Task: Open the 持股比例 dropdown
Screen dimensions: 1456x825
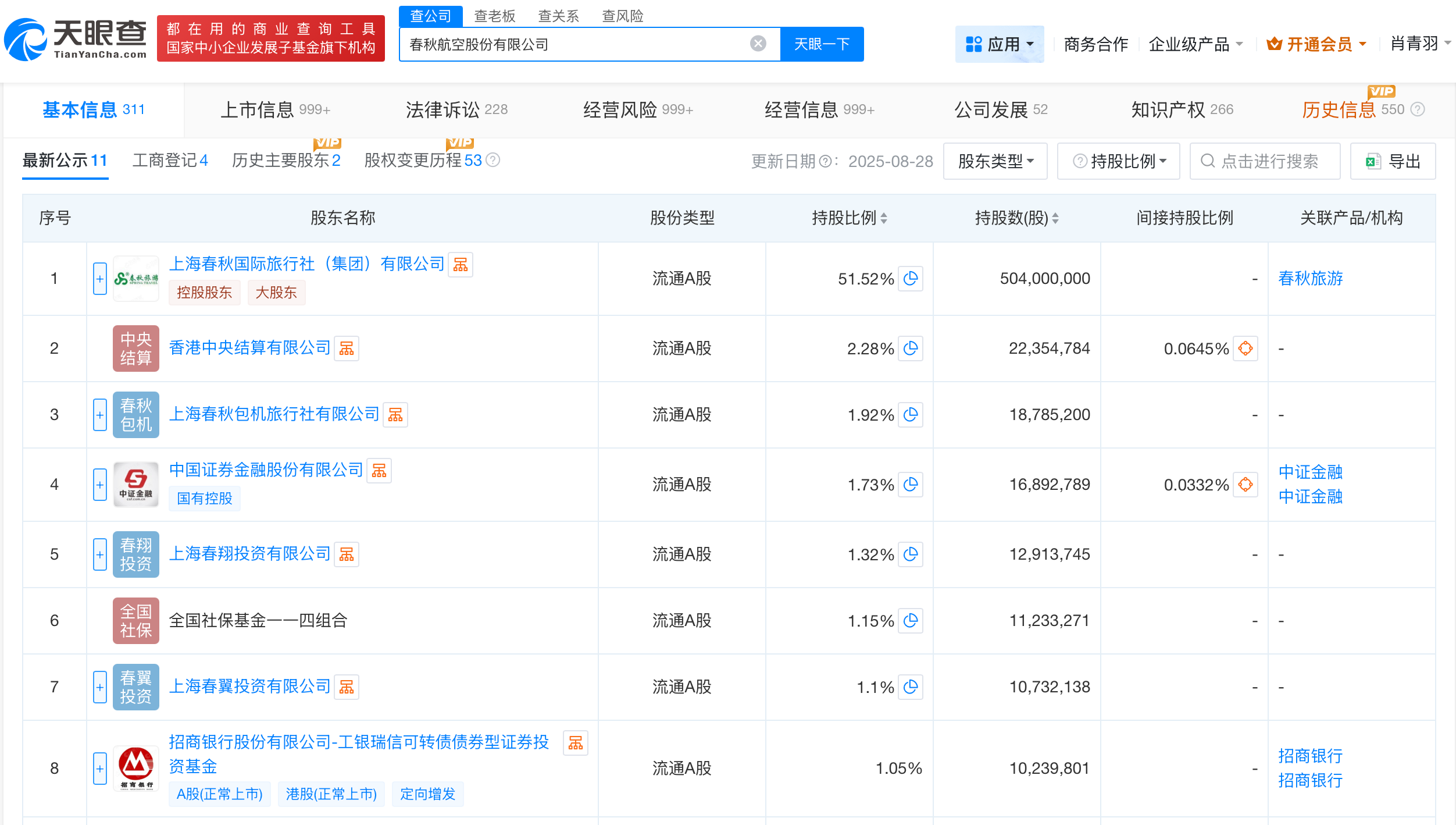Action: (1118, 161)
